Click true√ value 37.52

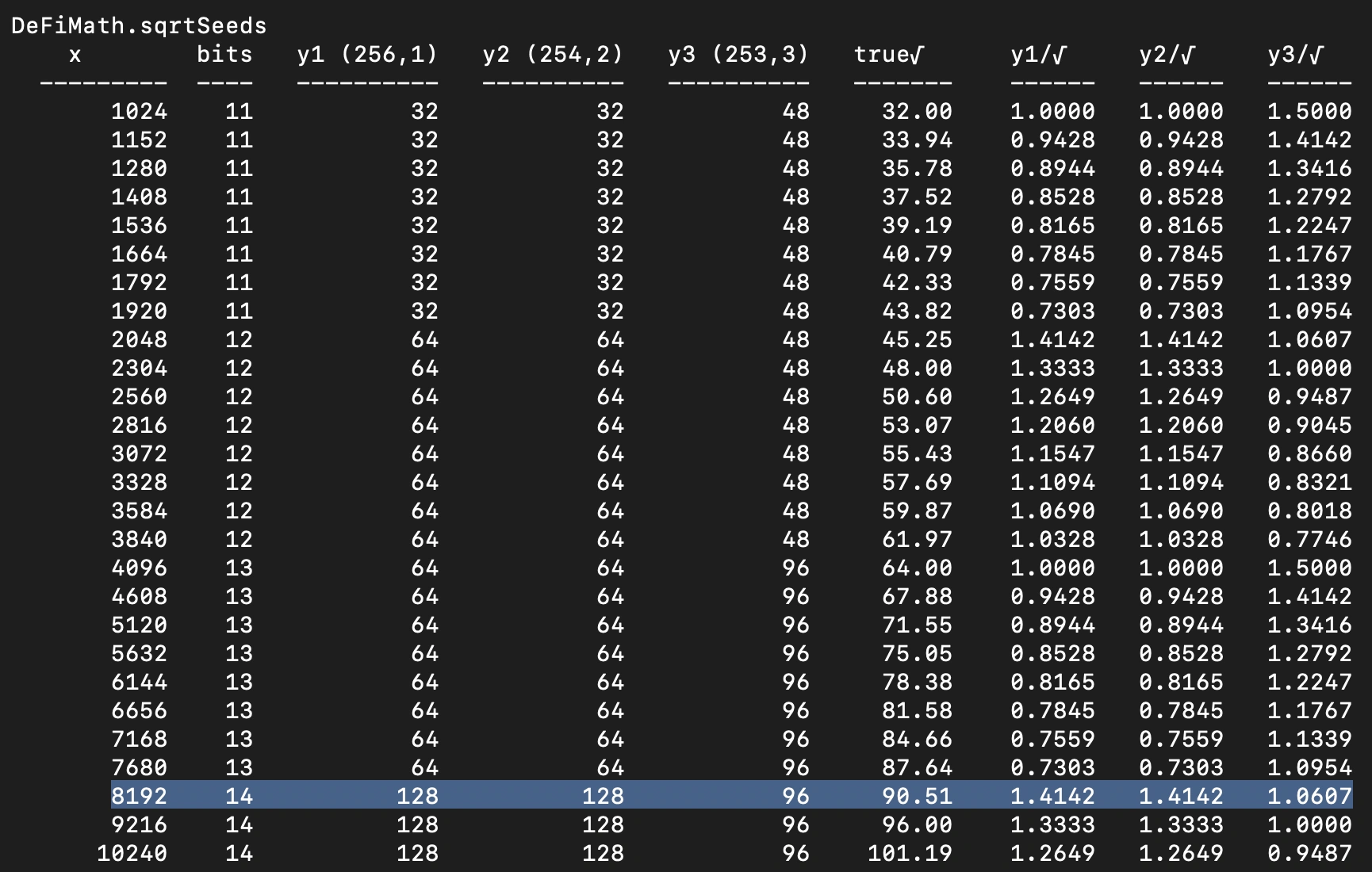(x=917, y=197)
